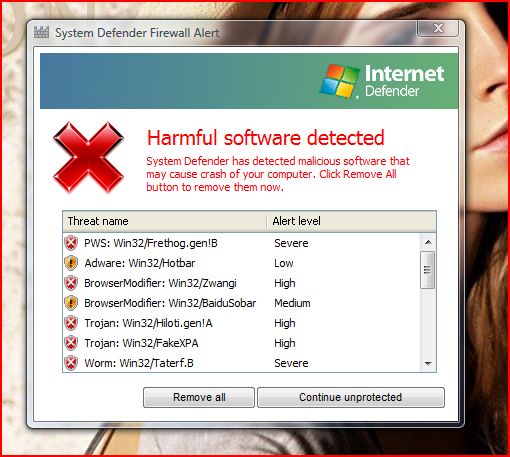Click the red shield icon beside Trojan: Win32/FakeXPA
Image resolution: width=510 pixels, height=457 pixels.
71,343
